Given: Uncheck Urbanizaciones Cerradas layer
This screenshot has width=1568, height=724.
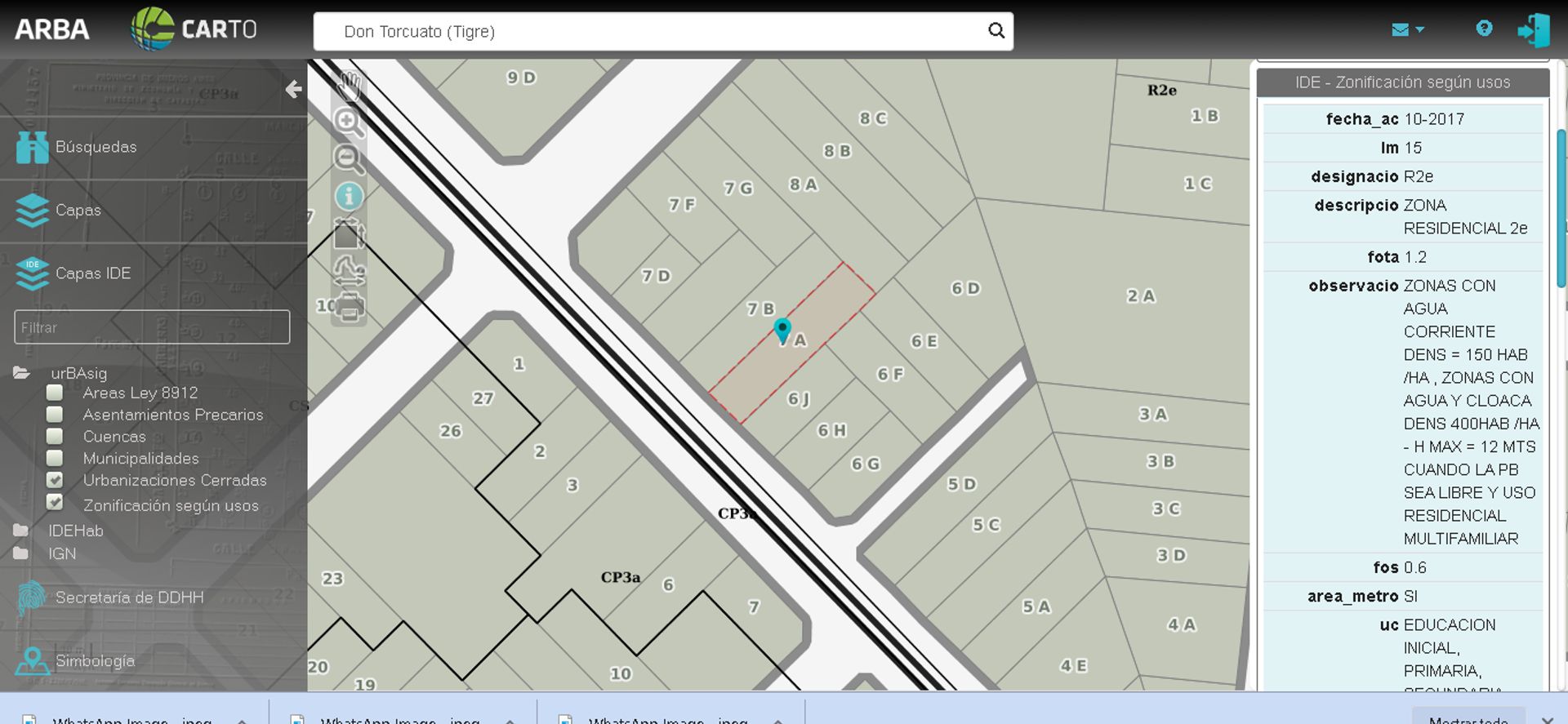Looking at the screenshot, I should [55, 479].
